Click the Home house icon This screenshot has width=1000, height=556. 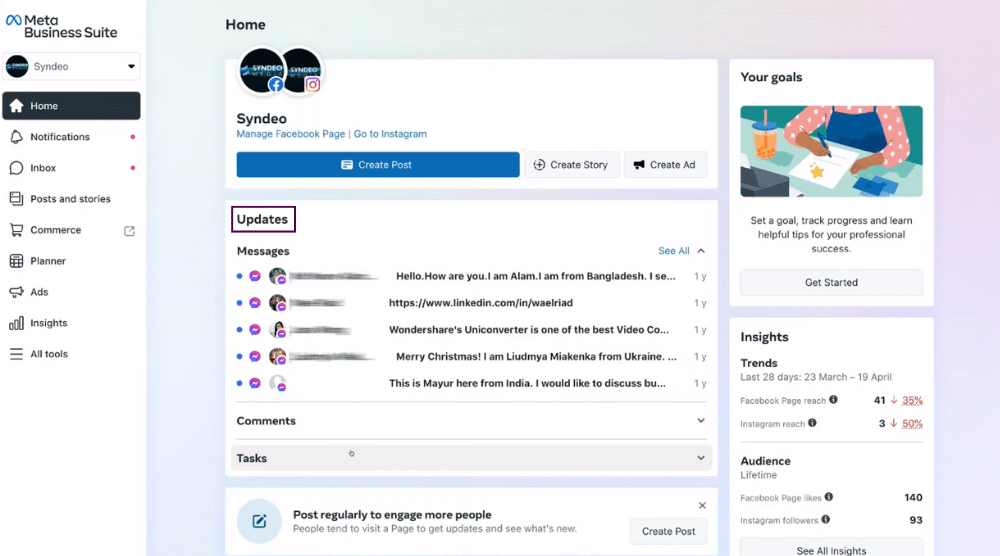pos(17,106)
